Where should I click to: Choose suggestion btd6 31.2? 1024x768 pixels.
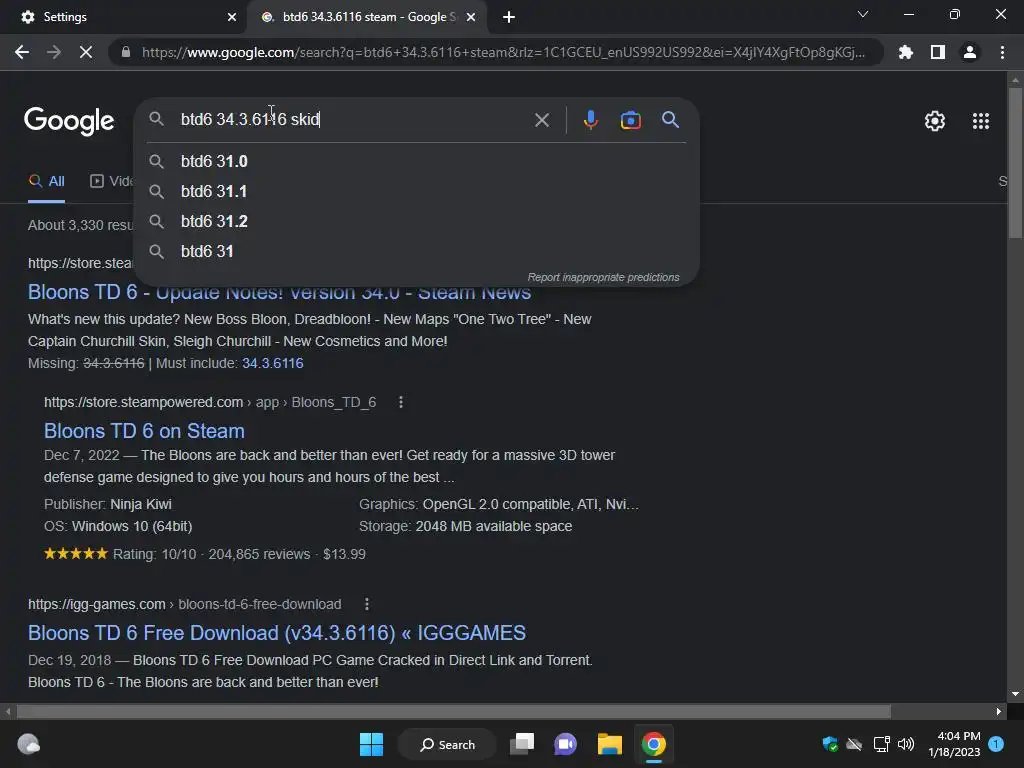pyautogui.click(x=417, y=221)
